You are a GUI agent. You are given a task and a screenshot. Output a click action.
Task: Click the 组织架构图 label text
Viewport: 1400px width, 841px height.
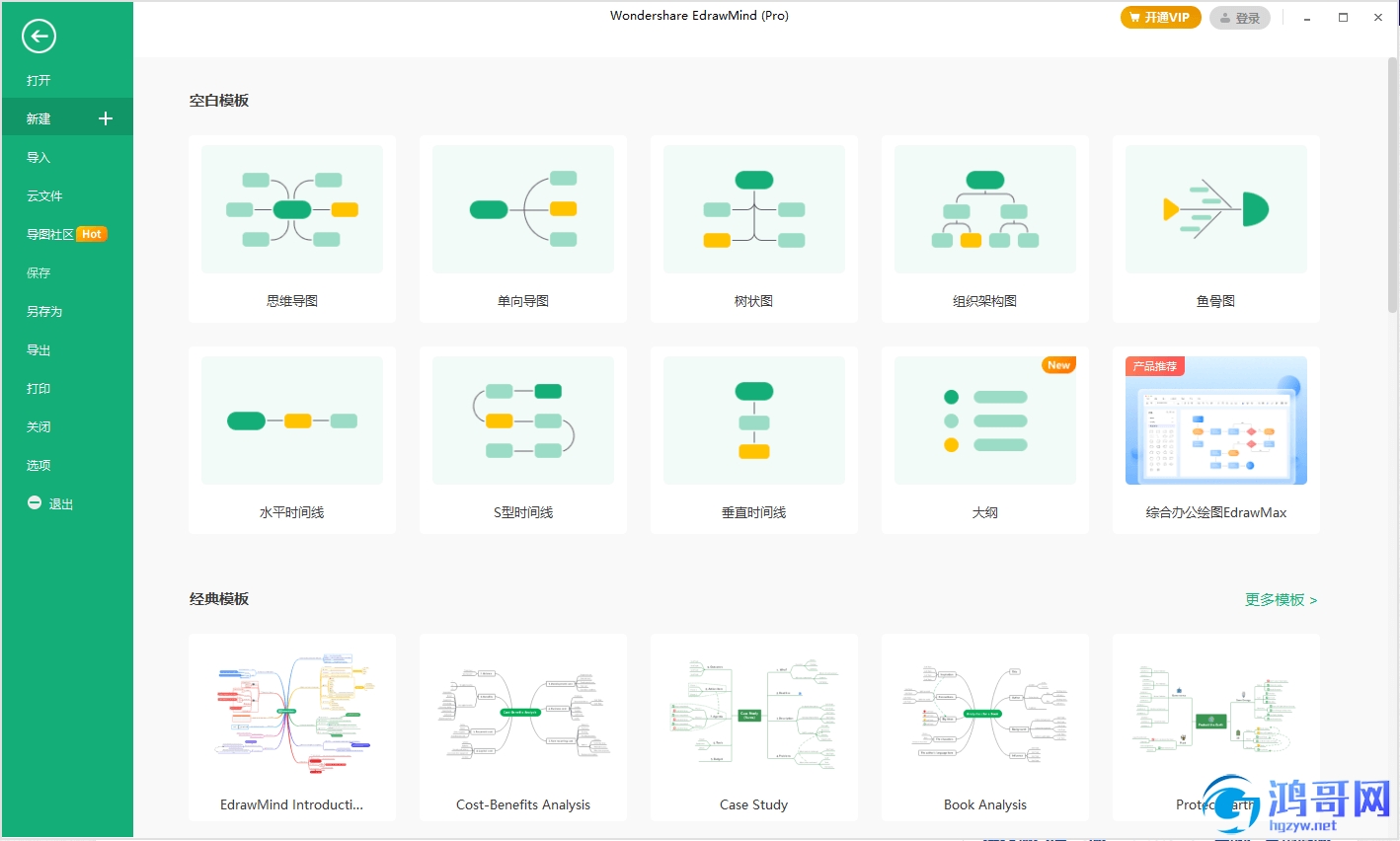tap(985, 301)
